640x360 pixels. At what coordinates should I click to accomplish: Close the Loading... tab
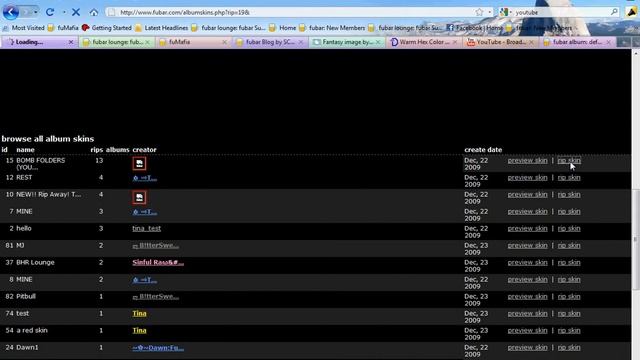[x=71, y=42]
